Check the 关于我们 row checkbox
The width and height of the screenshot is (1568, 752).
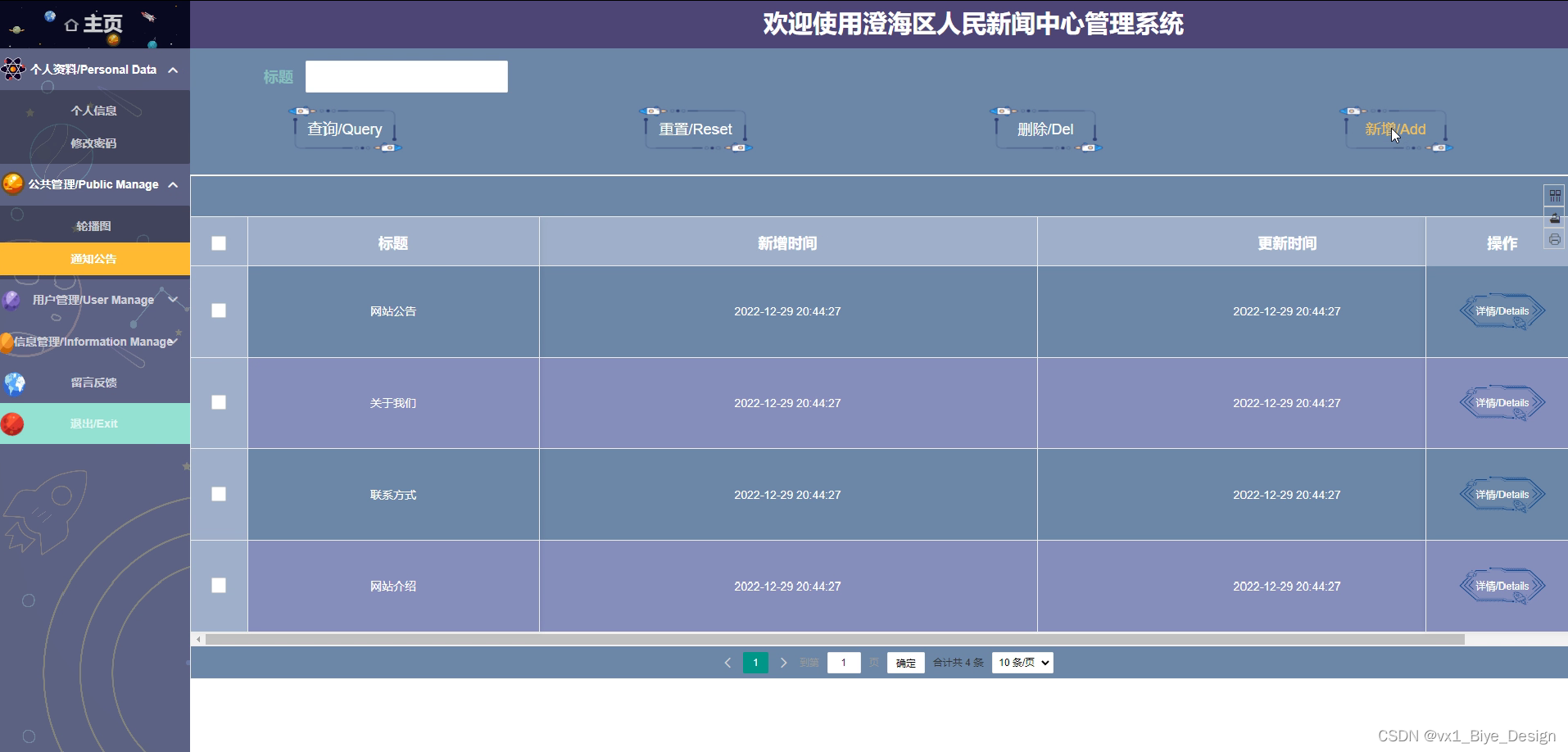click(x=219, y=402)
